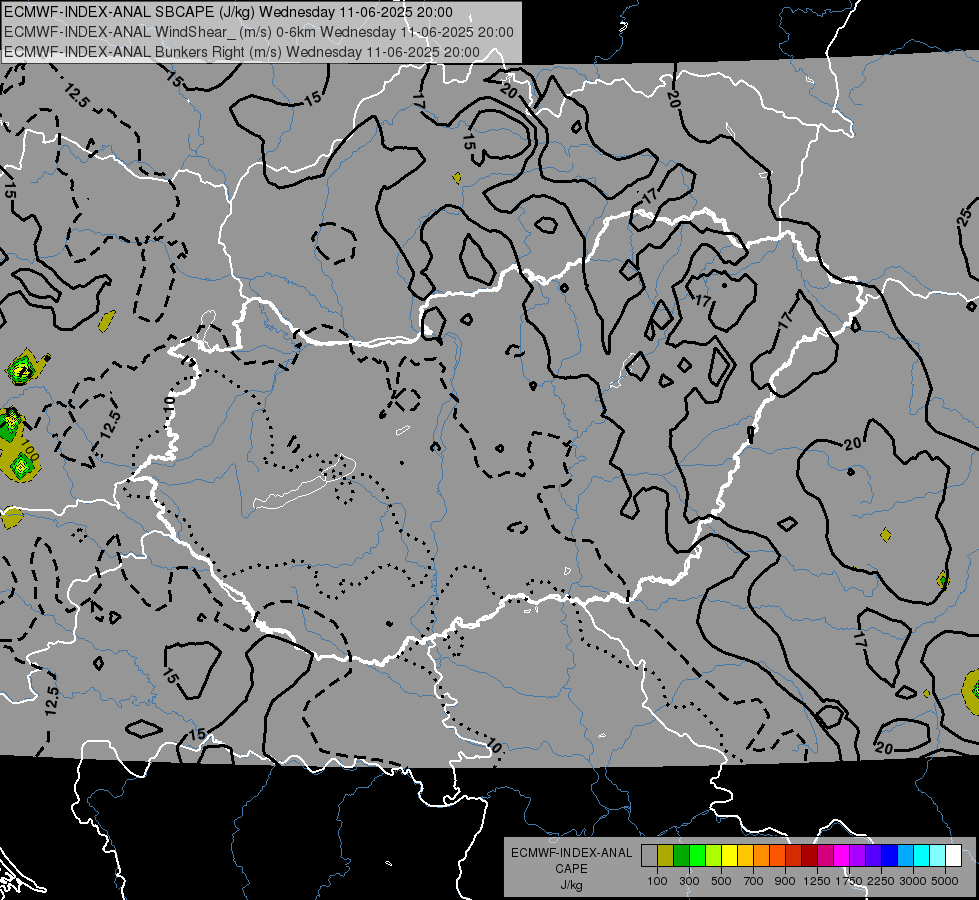The width and height of the screenshot is (979, 900).
Task: Select the sky blue swatch left of 3000
Action: pos(906,855)
